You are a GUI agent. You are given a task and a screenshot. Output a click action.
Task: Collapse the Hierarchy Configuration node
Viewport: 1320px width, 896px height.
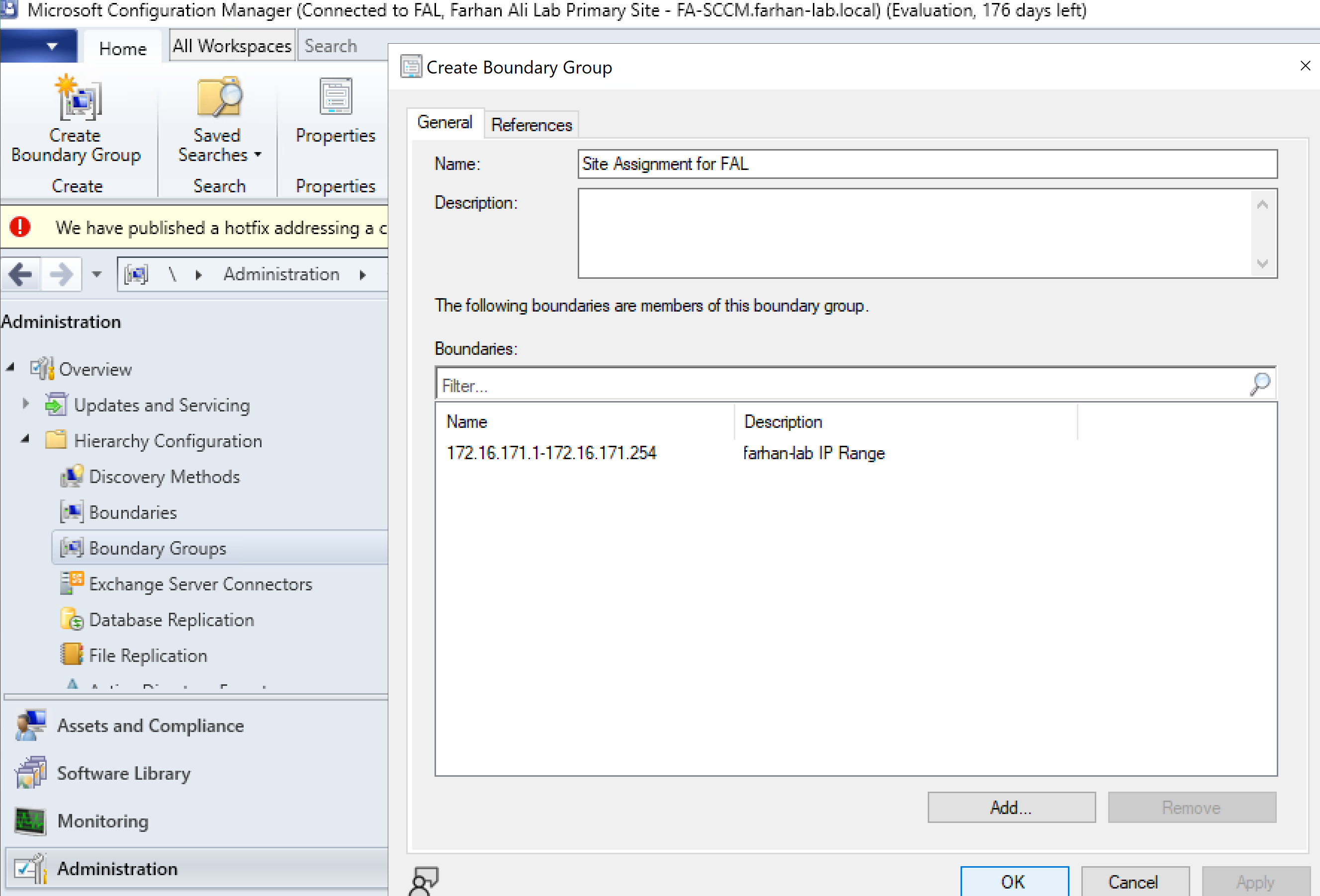coord(25,439)
